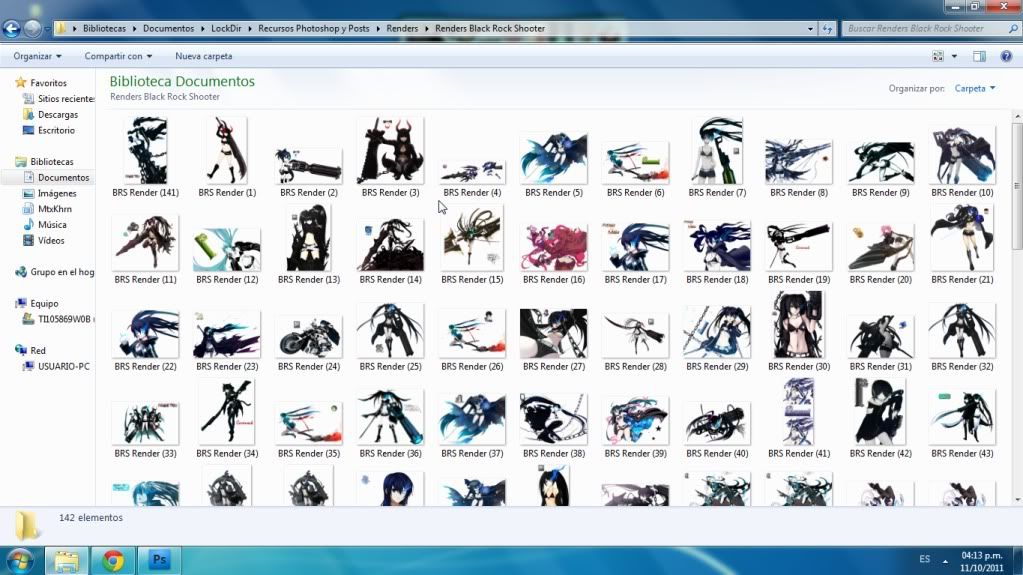Open Windows Explorer from the taskbar
The image size is (1023, 575).
(66, 561)
